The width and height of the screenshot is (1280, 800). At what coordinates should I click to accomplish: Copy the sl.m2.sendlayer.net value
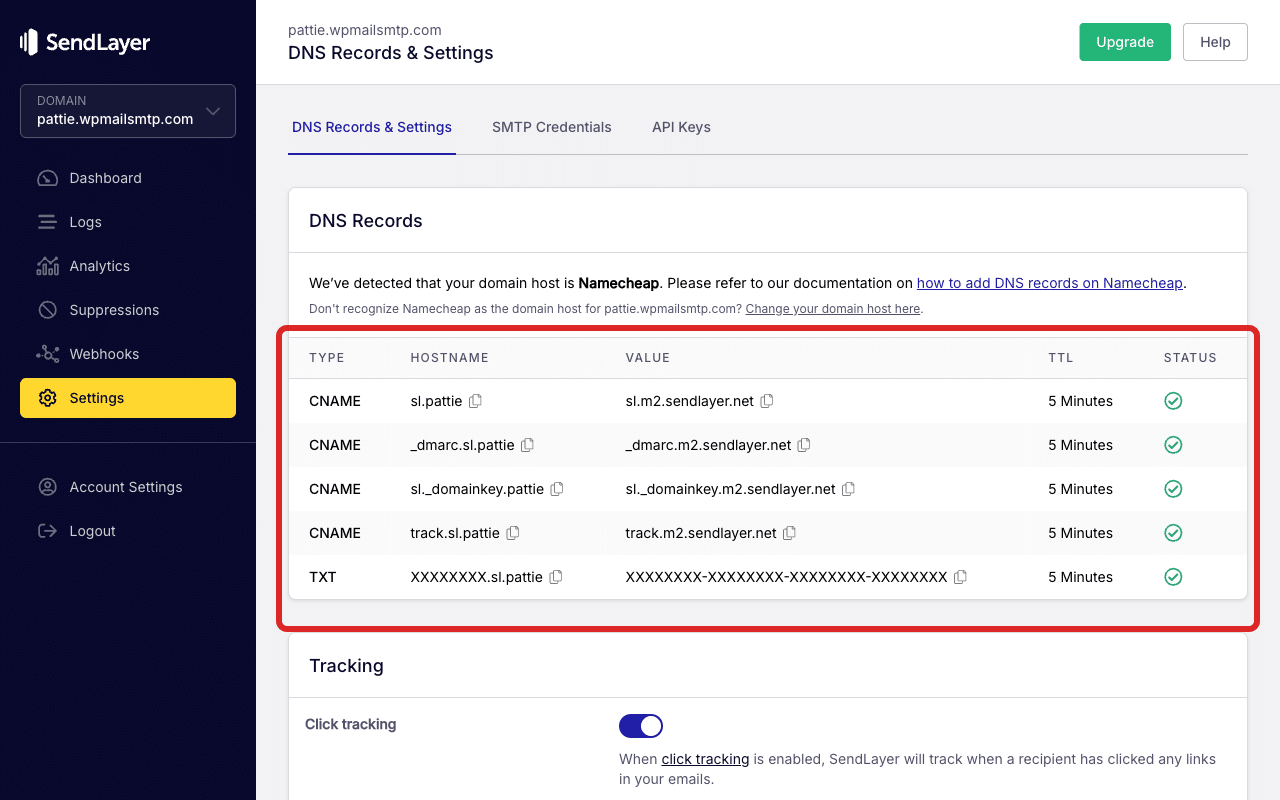click(767, 401)
